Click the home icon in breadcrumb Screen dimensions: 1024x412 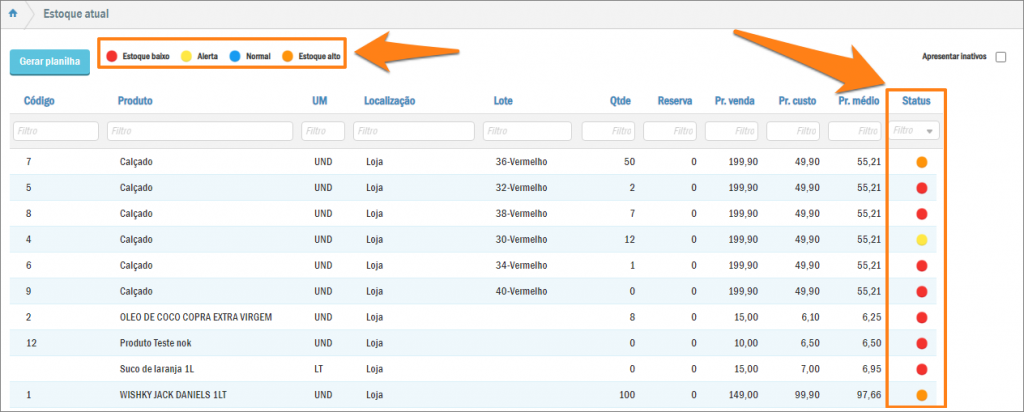click(13, 14)
